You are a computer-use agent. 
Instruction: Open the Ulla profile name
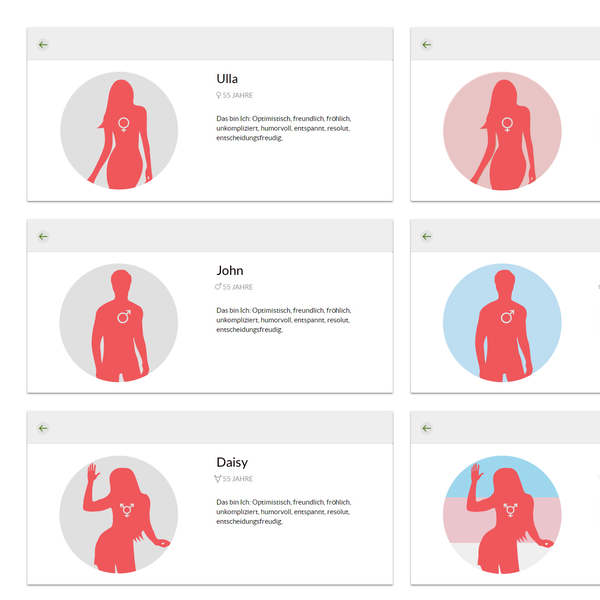point(227,79)
